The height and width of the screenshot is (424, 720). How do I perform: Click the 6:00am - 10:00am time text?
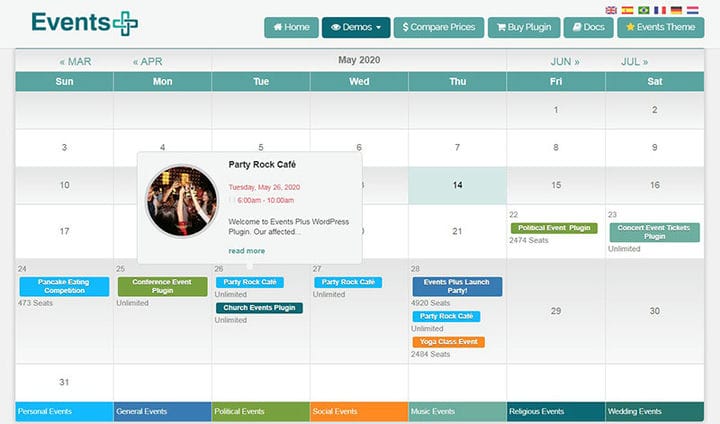(265, 200)
